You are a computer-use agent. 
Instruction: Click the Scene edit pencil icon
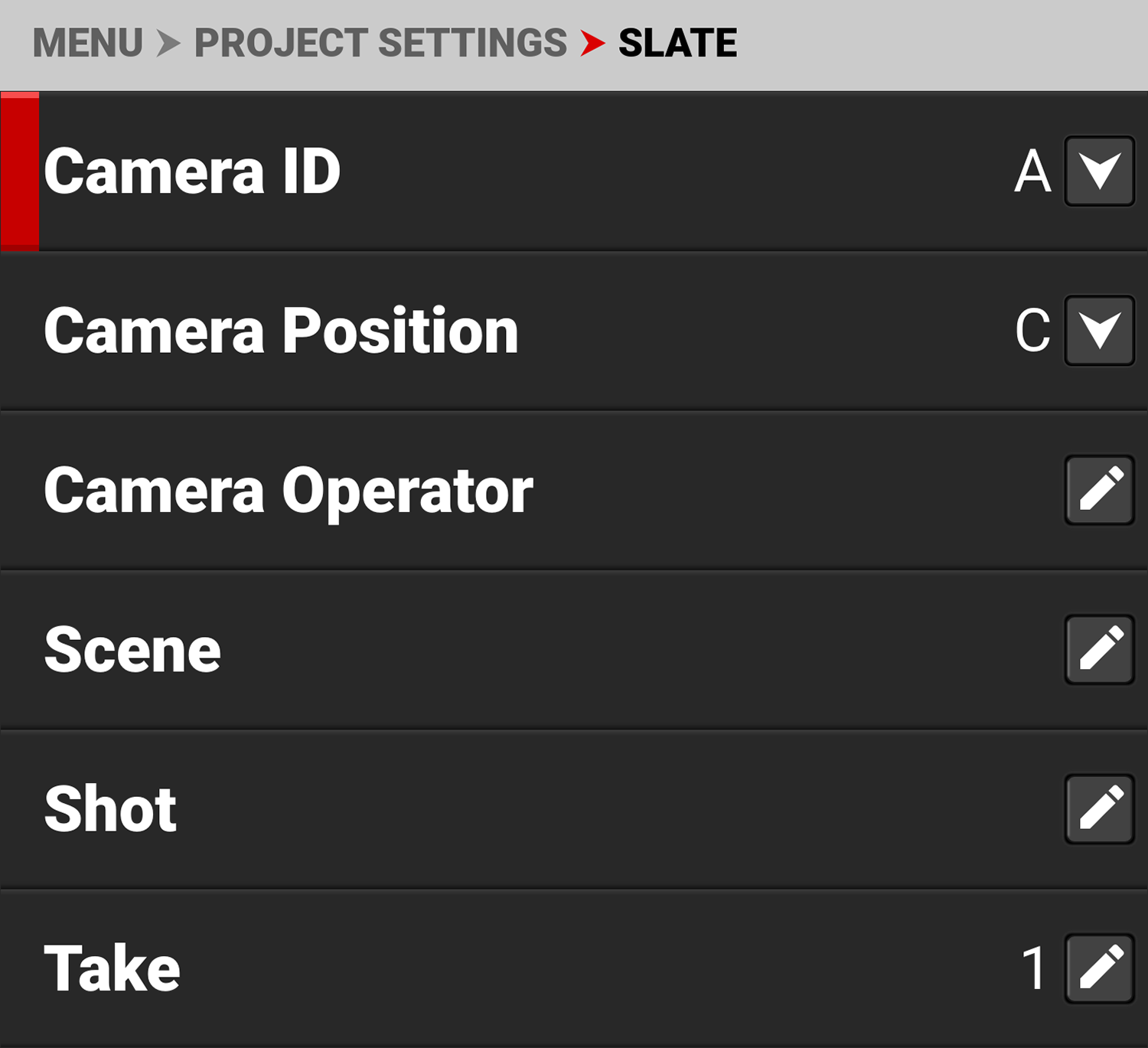tap(1099, 649)
